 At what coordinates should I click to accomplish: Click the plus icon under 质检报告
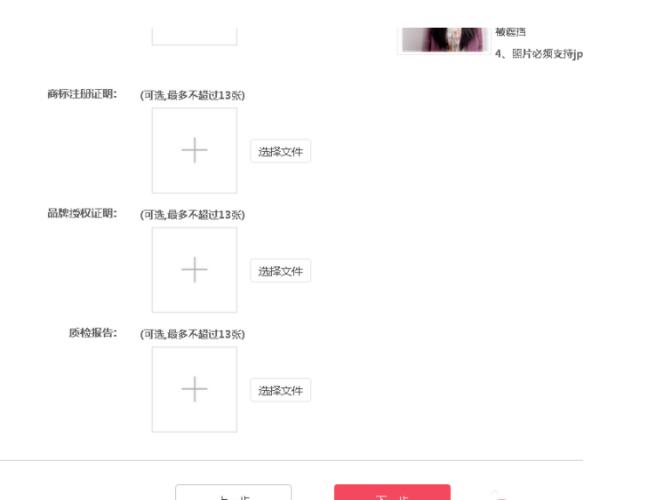(194, 389)
